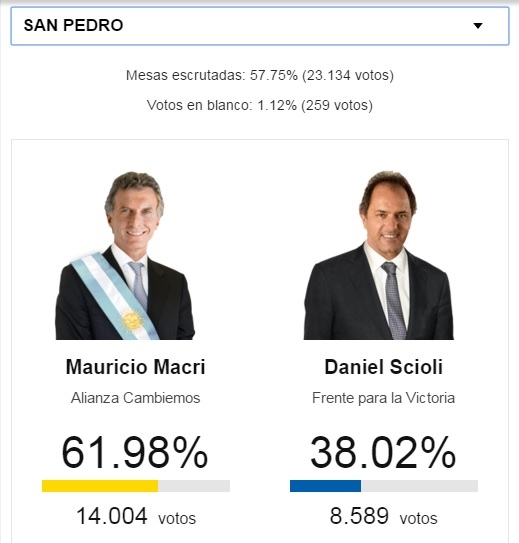This screenshot has width=519, height=543.
Task: Click the 61.98% result figure
Action: 135,452
